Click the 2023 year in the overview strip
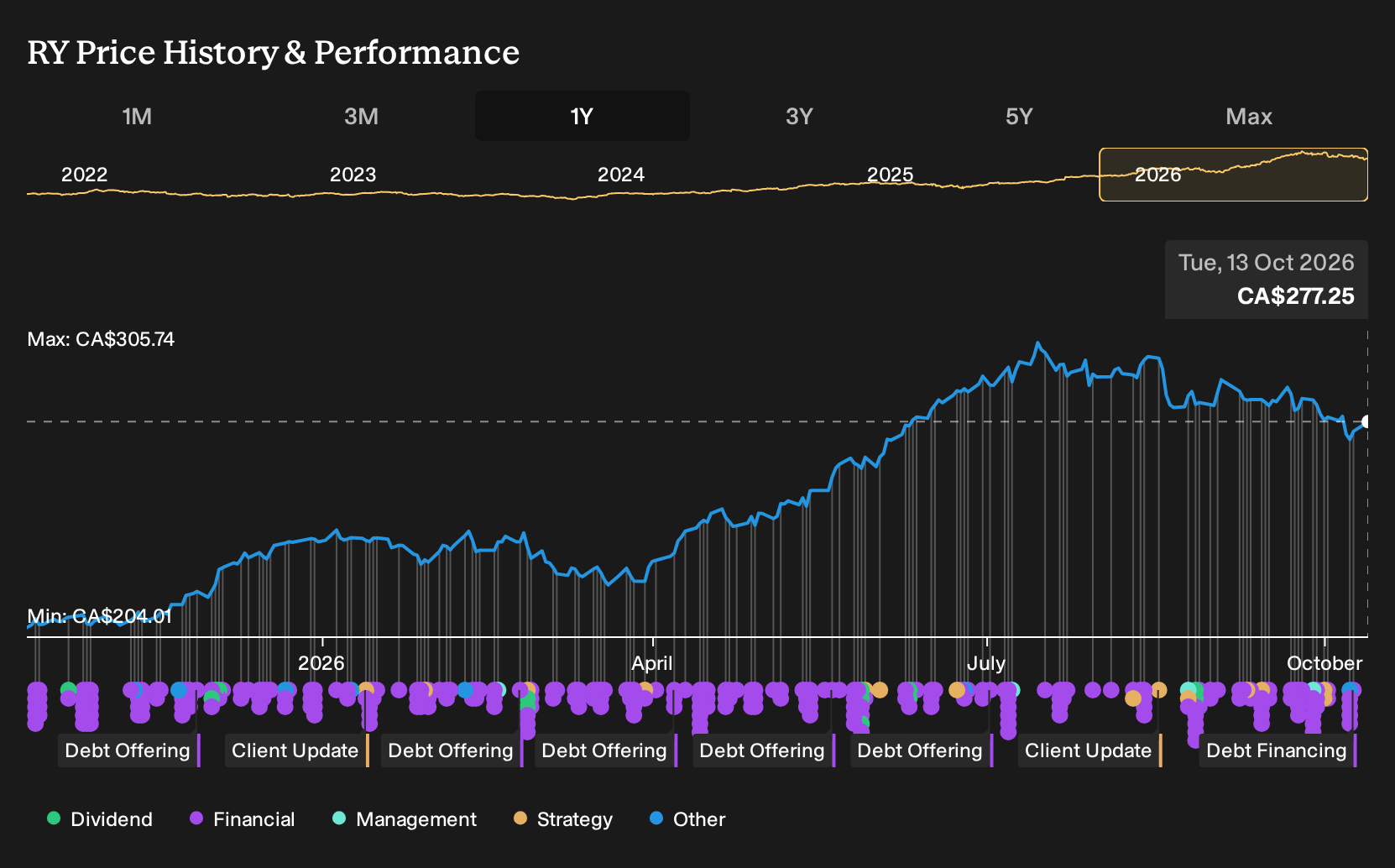The width and height of the screenshot is (1395, 868). pyautogui.click(x=353, y=175)
